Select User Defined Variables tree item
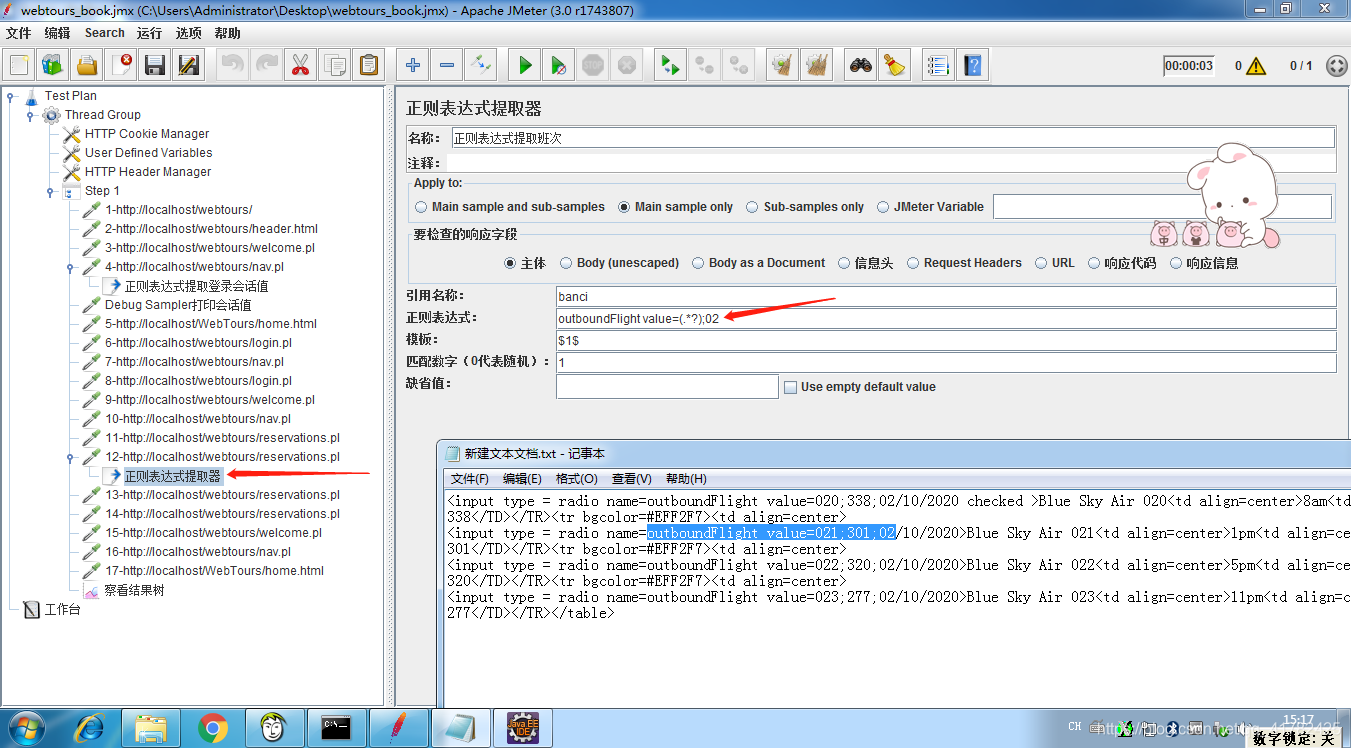 (x=149, y=153)
